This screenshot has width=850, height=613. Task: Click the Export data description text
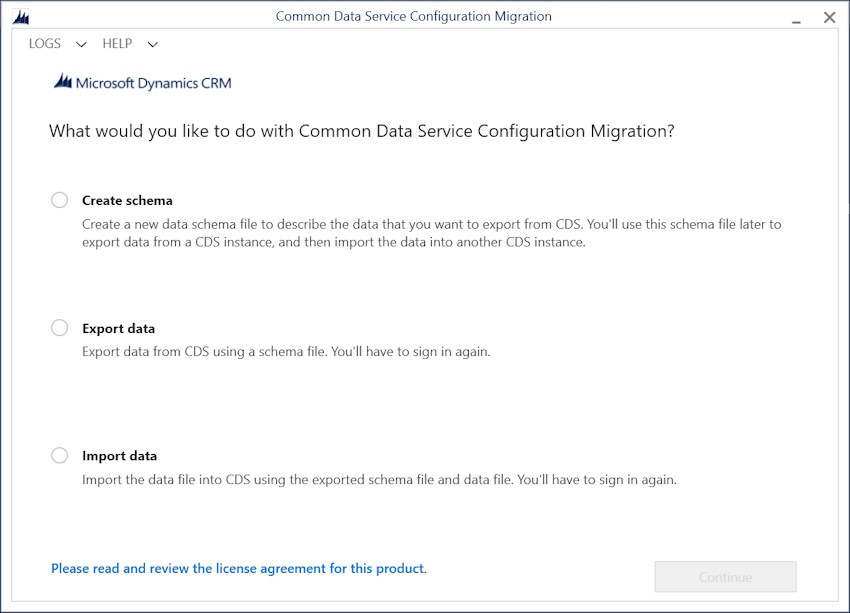(286, 352)
